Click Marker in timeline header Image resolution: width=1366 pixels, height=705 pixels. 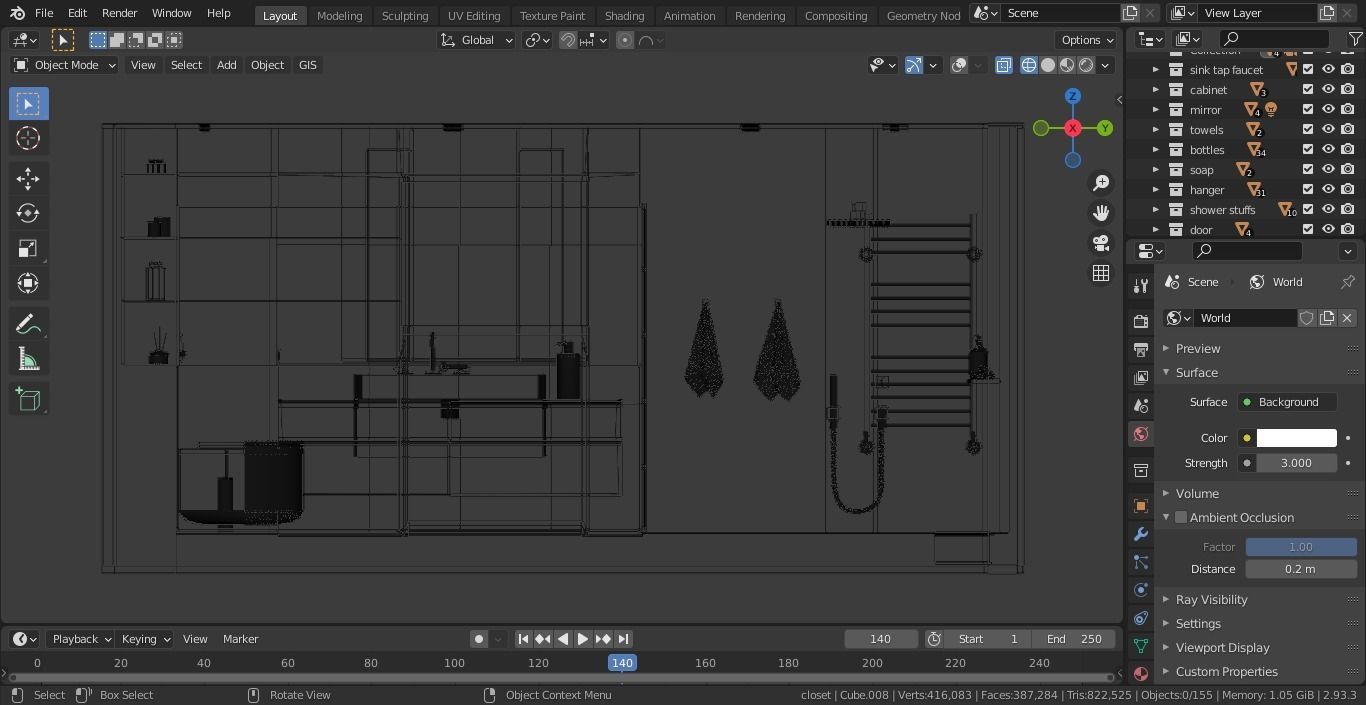(x=240, y=639)
